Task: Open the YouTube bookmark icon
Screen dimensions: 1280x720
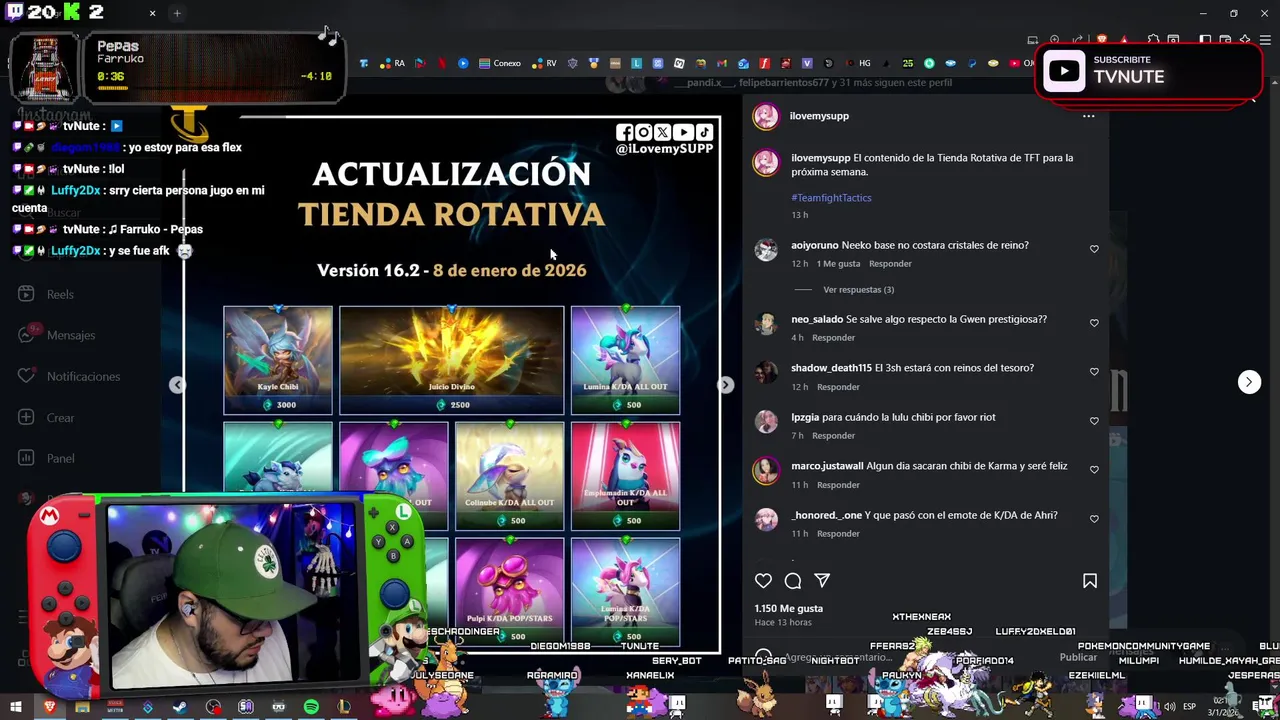Action: pos(1014,63)
